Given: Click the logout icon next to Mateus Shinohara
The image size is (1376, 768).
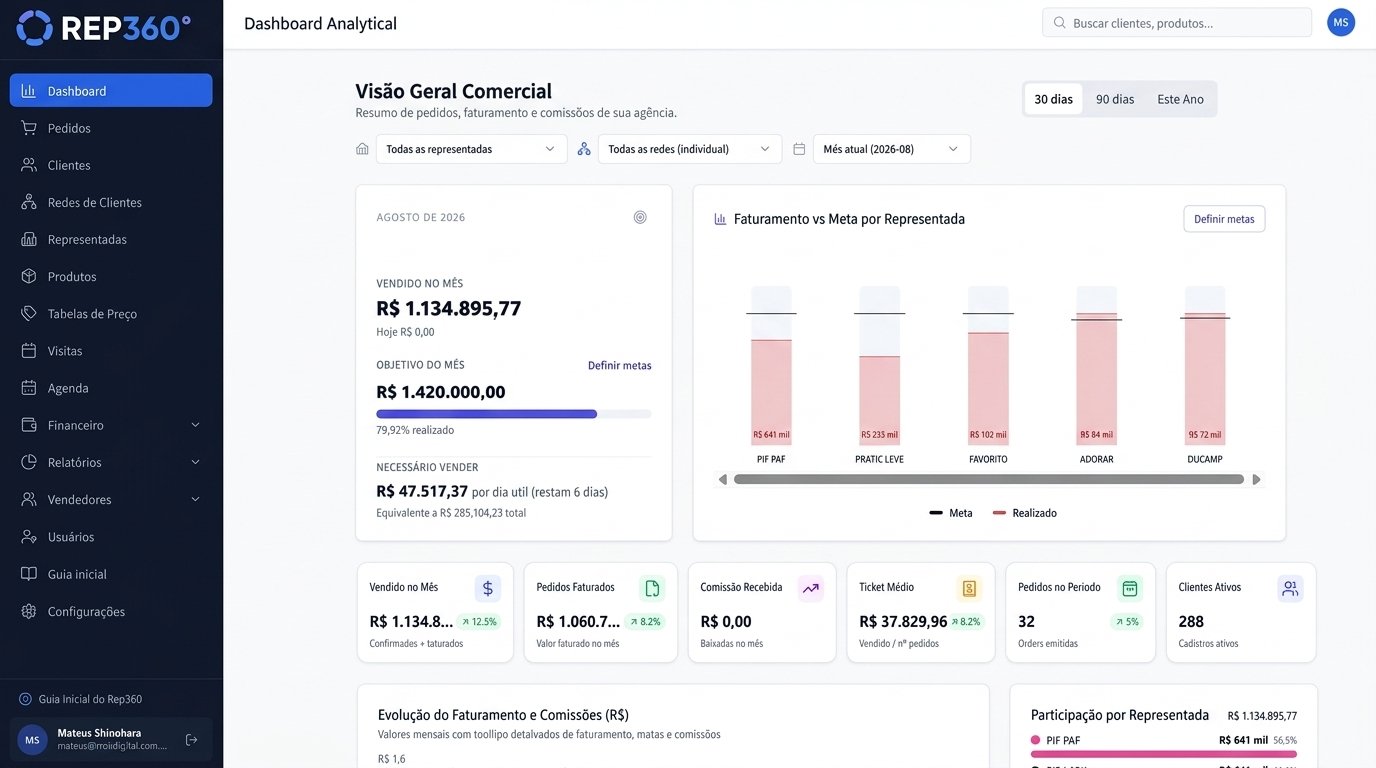Looking at the screenshot, I should click(x=191, y=740).
